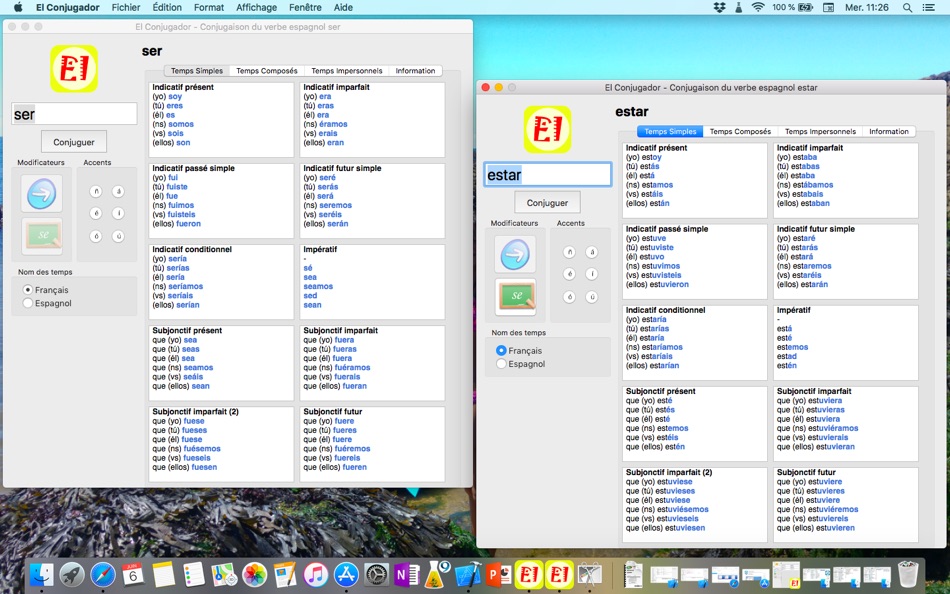Image resolution: width=950 pixels, height=594 pixels.
Task: Insert the á accent character in the estar window
Action: tap(592, 252)
